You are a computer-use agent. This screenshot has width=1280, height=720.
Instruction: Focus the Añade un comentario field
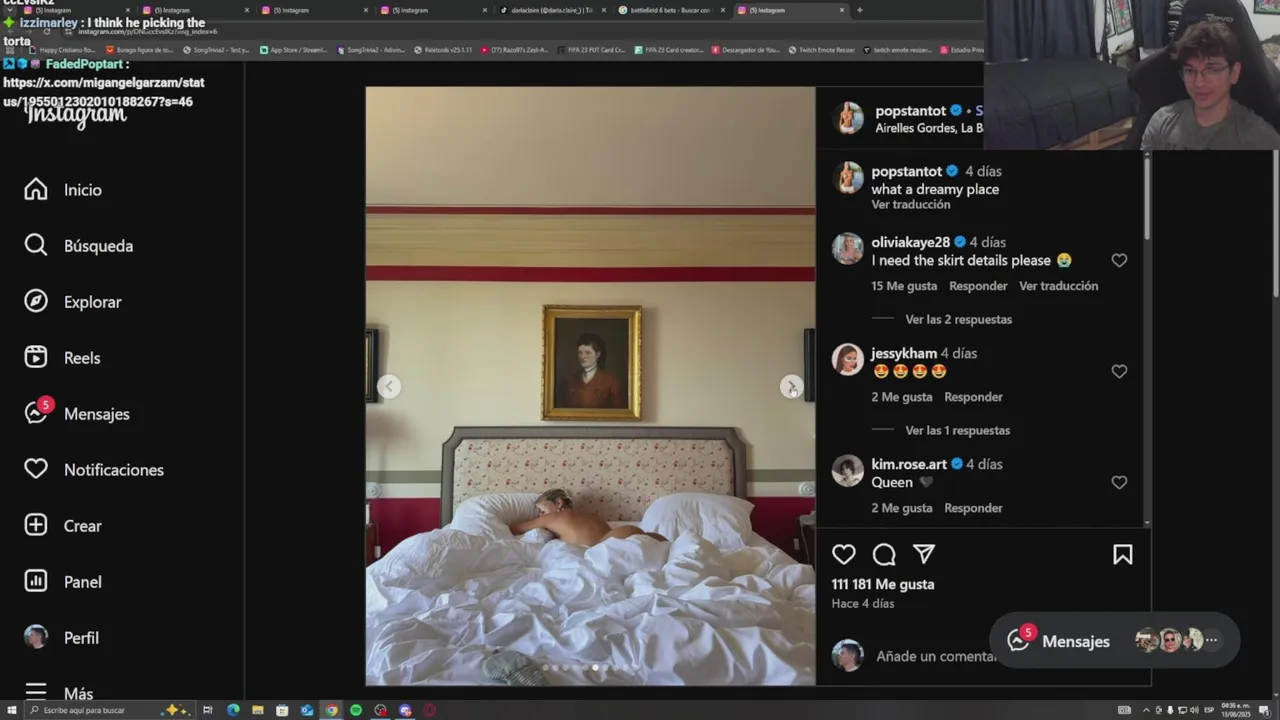click(937, 656)
